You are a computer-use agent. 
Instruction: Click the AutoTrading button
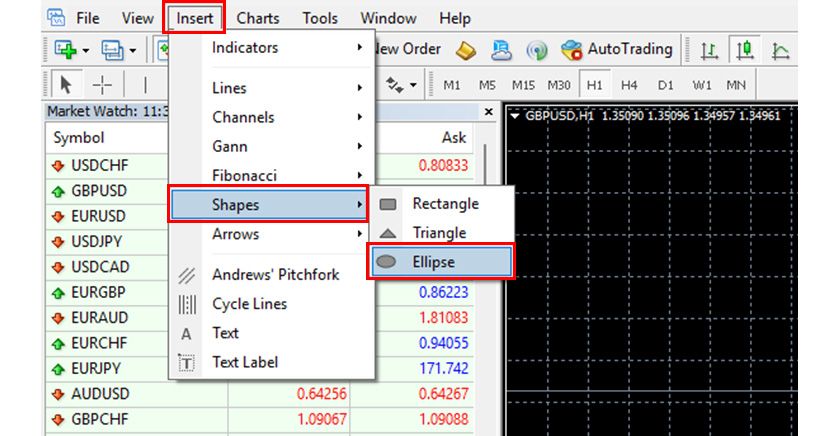point(617,49)
